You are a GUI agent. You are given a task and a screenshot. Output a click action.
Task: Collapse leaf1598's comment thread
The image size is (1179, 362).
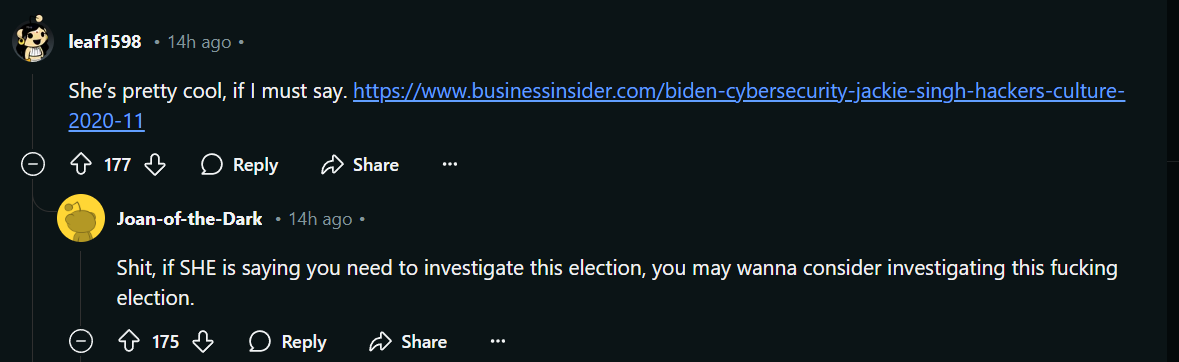tap(32, 165)
